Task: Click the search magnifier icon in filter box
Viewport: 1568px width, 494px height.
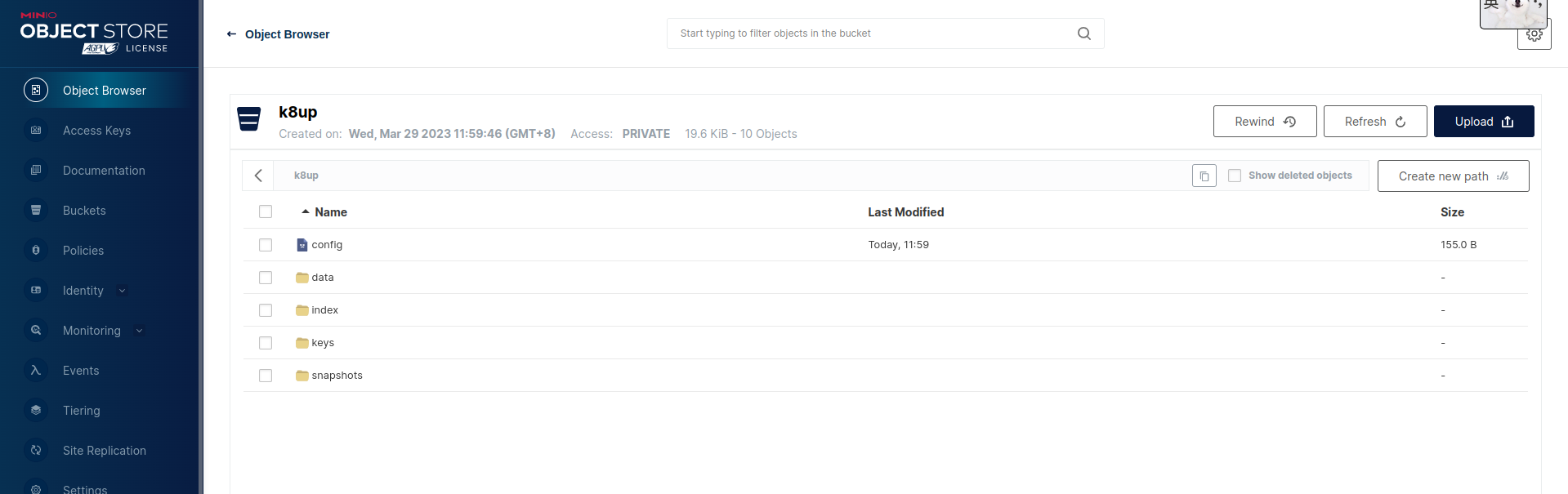Action: click(1083, 33)
